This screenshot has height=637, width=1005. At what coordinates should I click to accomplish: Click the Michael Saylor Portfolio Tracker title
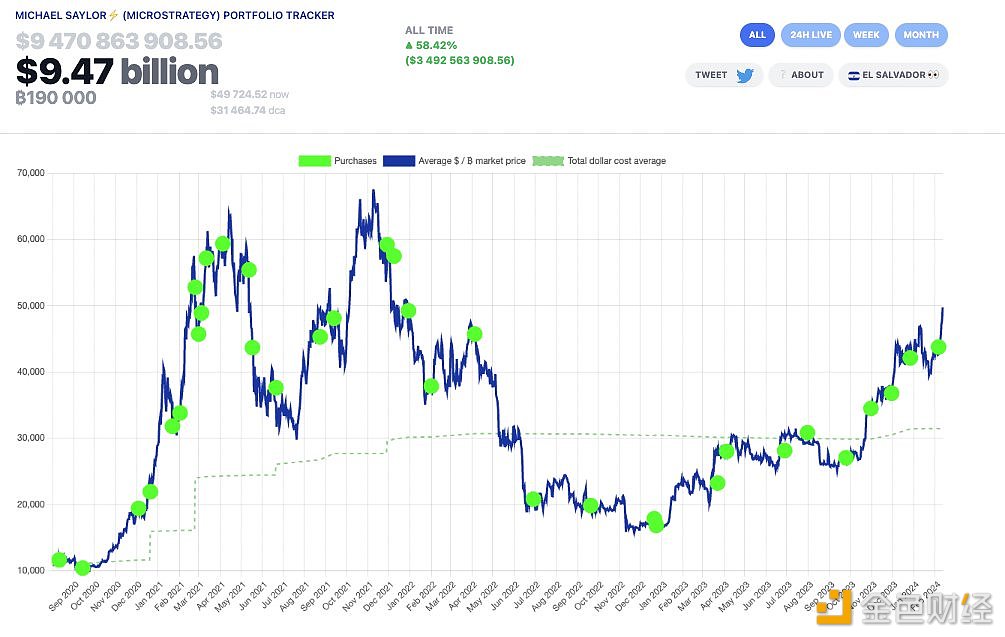tap(174, 15)
